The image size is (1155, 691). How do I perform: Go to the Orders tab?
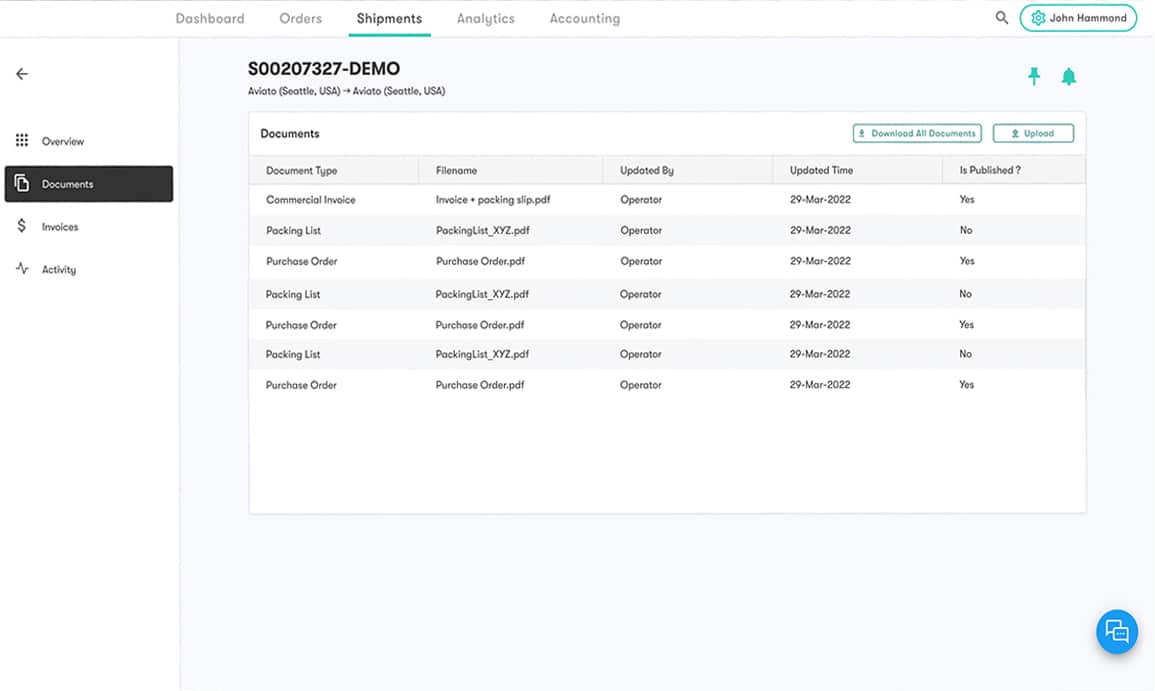click(301, 19)
